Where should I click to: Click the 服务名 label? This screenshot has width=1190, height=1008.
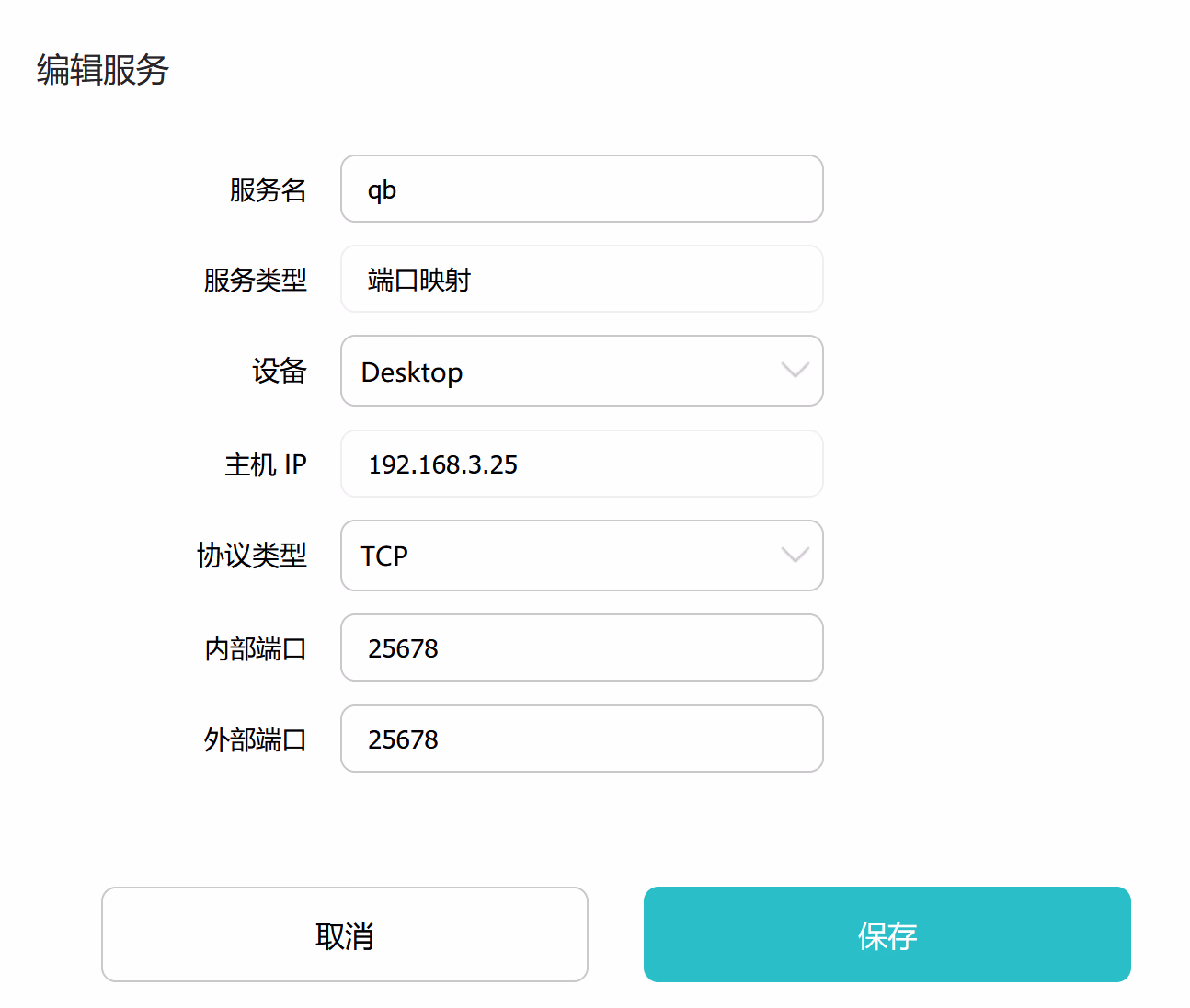tap(268, 189)
